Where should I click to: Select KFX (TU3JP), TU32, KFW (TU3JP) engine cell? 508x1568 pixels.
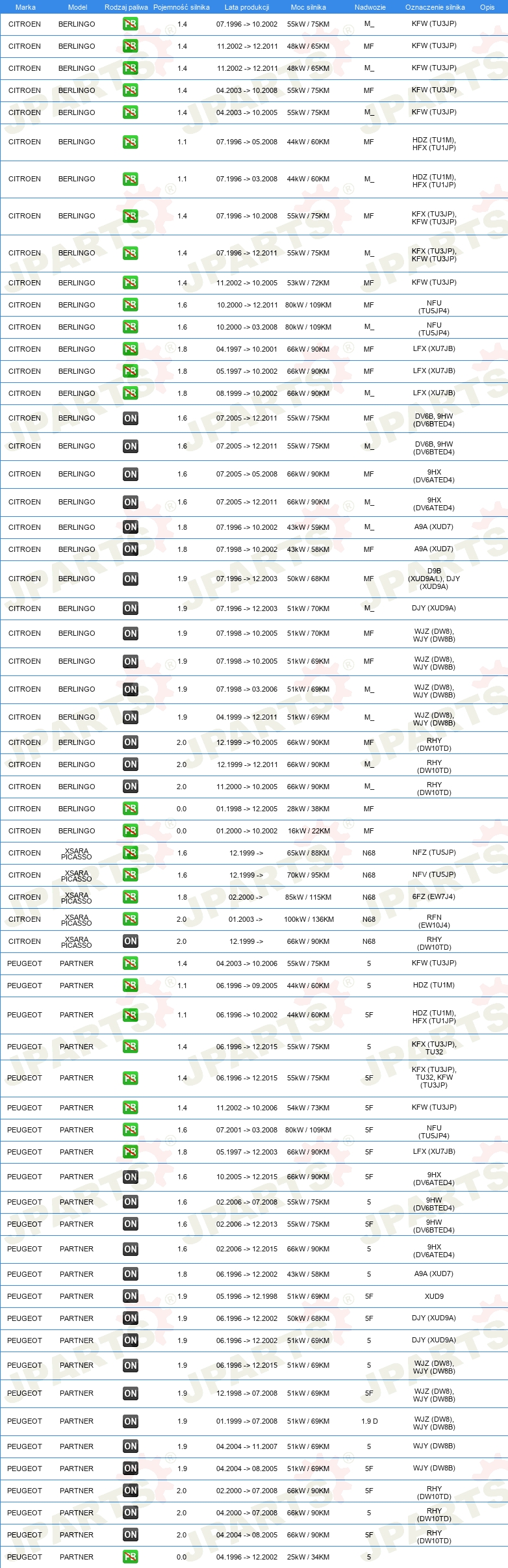coord(434,1077)
